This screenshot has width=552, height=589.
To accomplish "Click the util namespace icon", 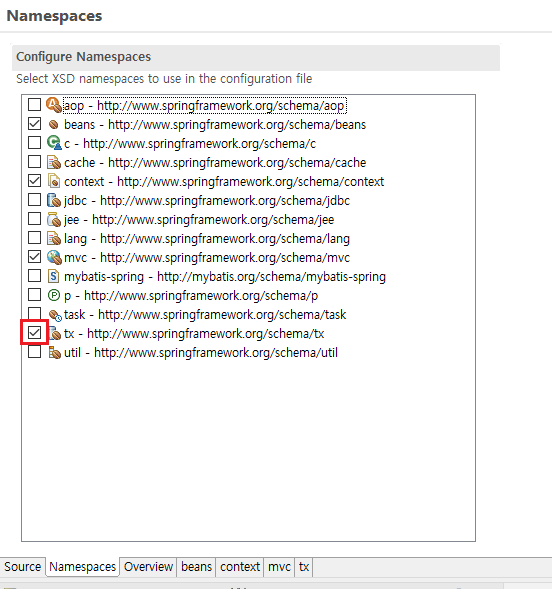I will click(x=54, y=353).
